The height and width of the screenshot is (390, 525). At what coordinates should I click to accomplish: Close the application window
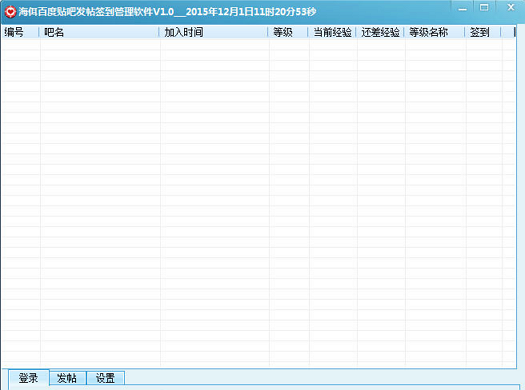coord(511,8)
